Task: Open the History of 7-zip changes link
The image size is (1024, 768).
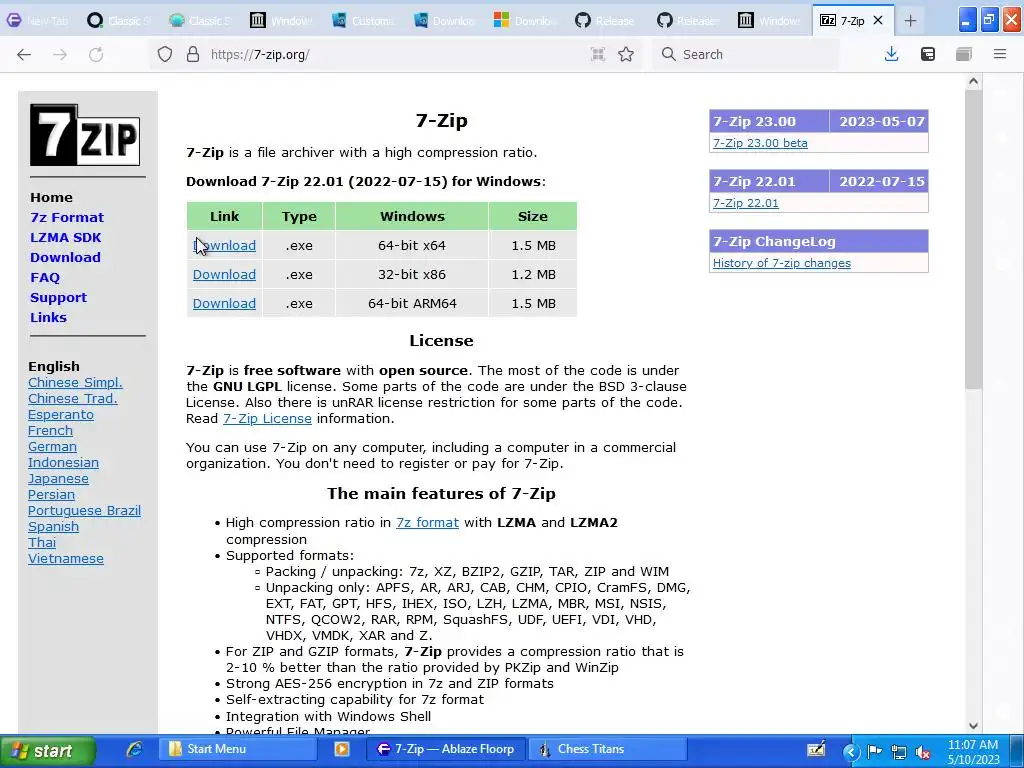Action: (x=782, y=263)
